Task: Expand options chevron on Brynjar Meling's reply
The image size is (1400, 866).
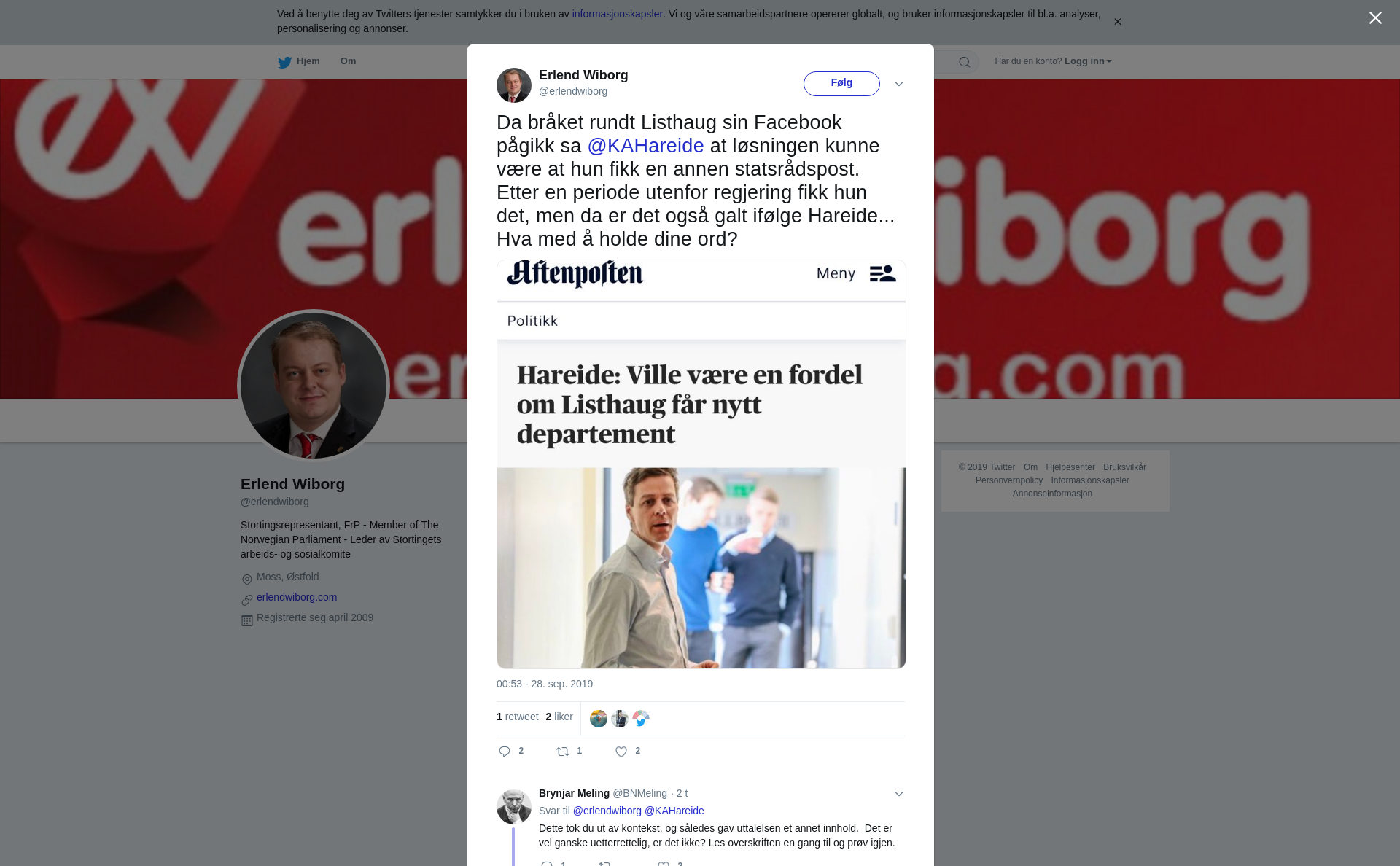Action: pyautogui.click(x=899, y=794)
